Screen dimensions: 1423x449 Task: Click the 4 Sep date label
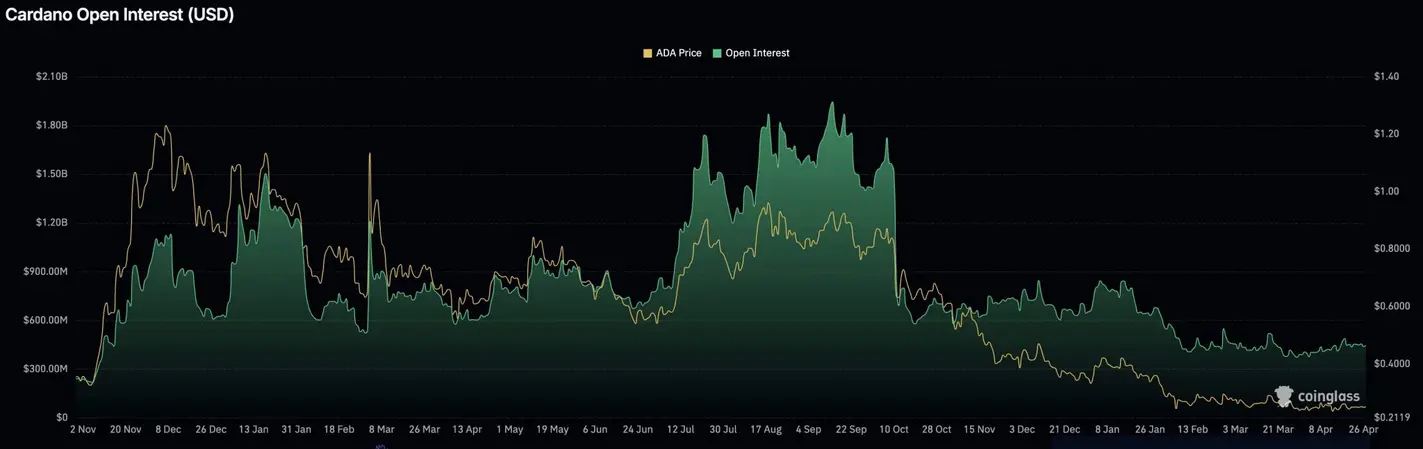tap(808, 430)
